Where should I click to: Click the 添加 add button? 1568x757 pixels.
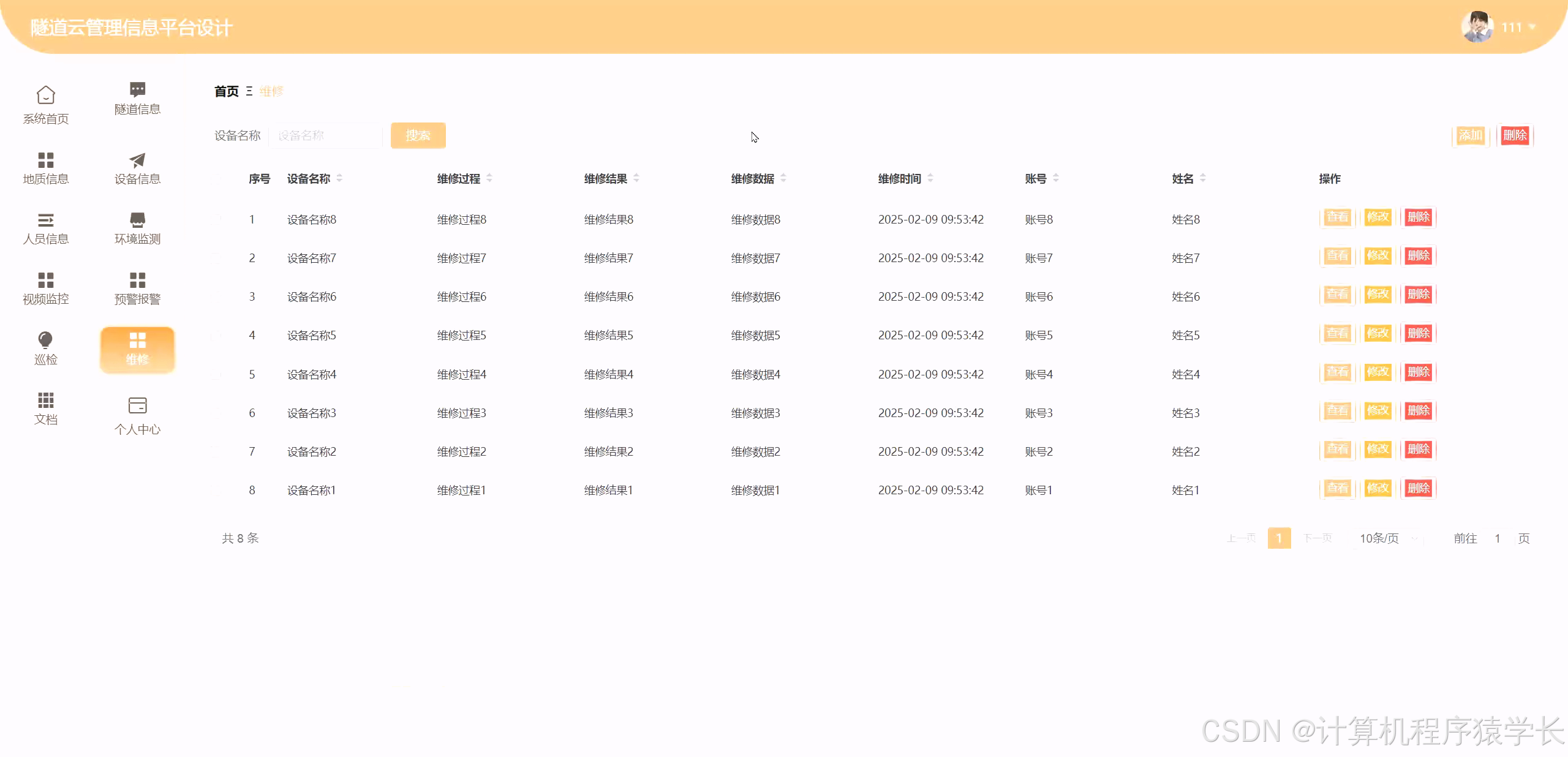point(1470,135)
